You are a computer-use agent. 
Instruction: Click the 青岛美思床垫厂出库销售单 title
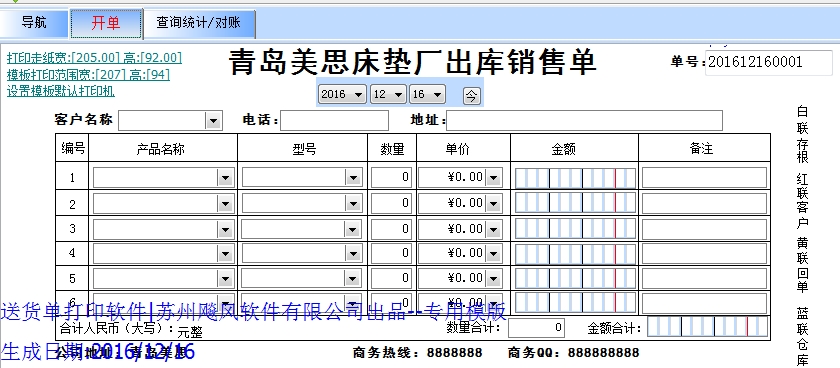click(x=413, y=63)
